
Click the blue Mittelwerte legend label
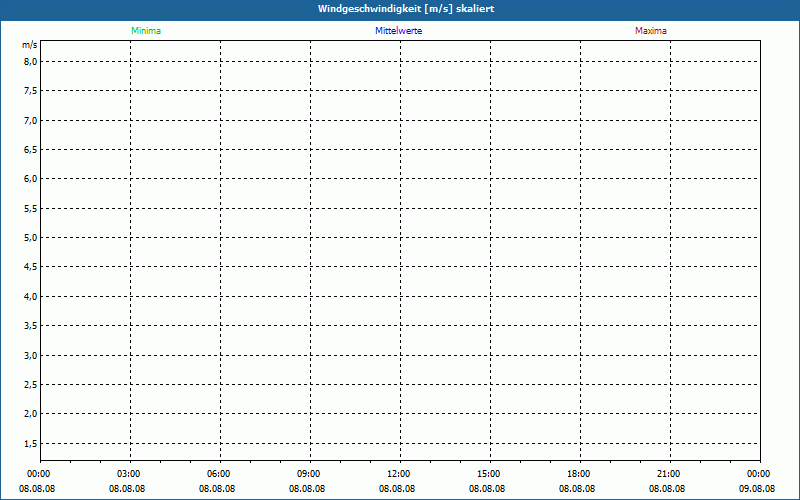pyautogui.click(x=398, y=31)
